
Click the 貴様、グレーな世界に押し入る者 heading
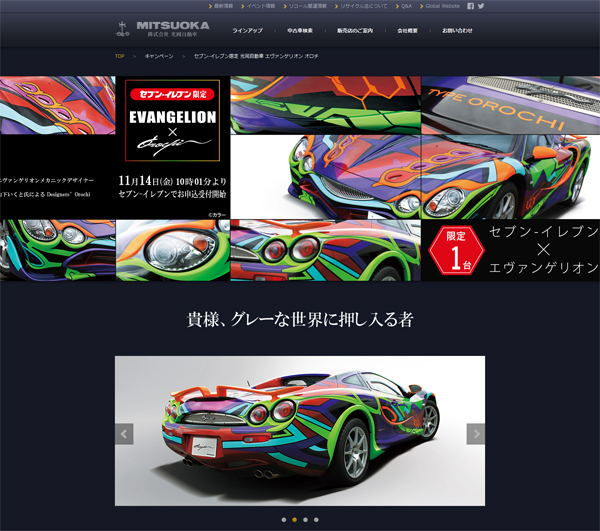[300, 319]
